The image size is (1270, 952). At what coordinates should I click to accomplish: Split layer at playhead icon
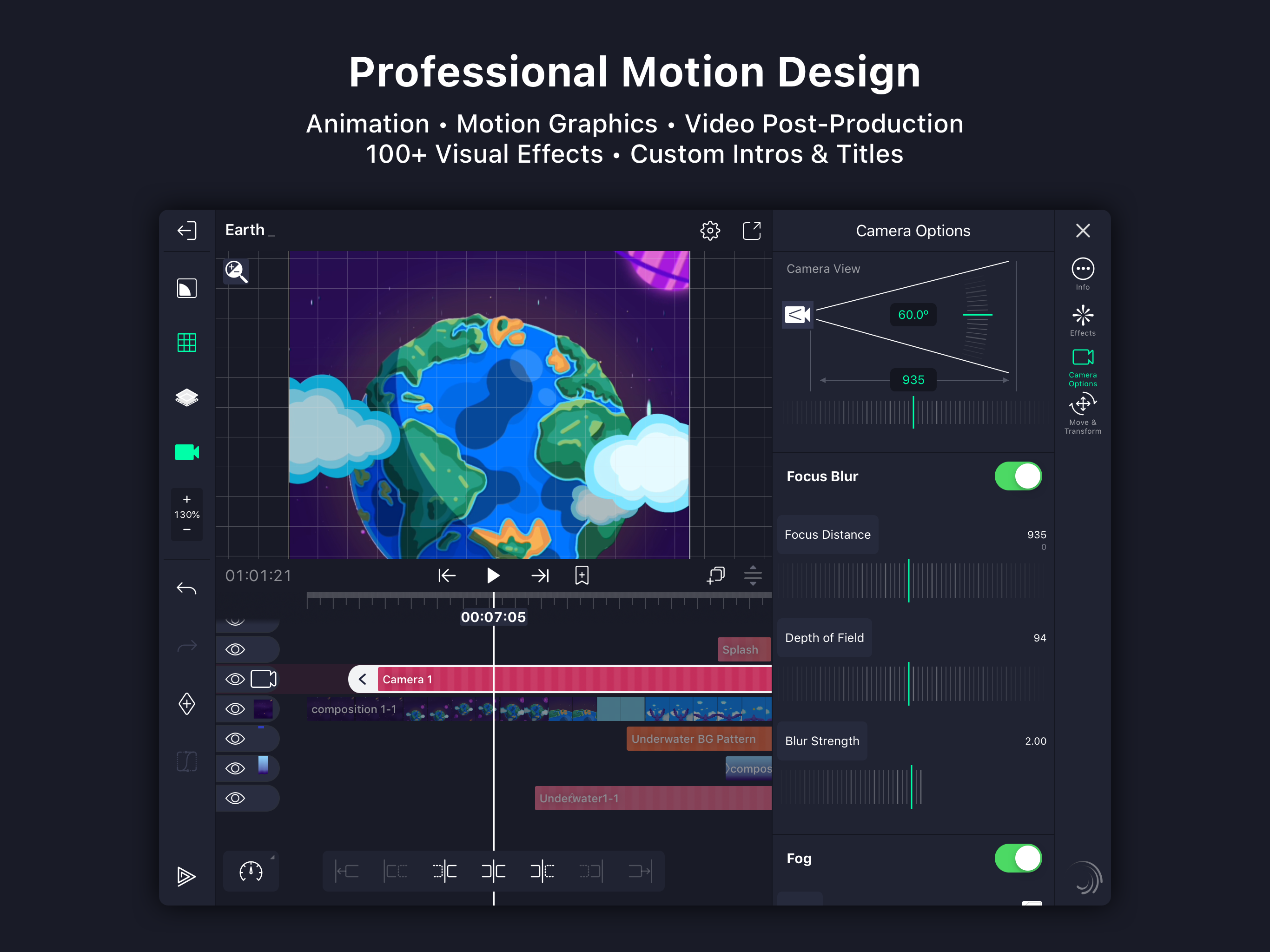493,871
